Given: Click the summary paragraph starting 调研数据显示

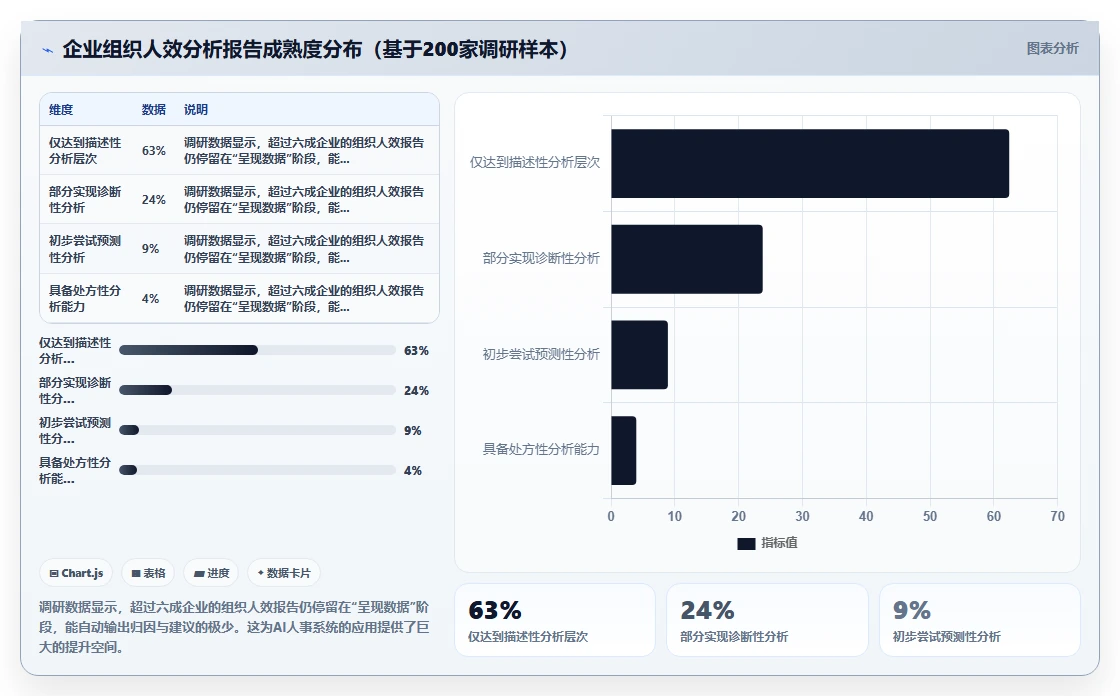Looking at the screenshot, I should (234, 627).
